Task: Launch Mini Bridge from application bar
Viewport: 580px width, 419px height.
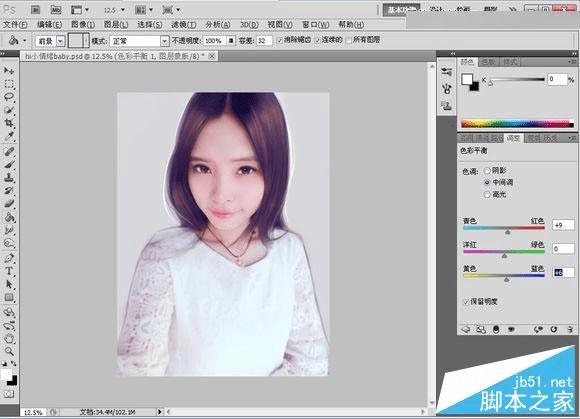Action: point(56,10)
